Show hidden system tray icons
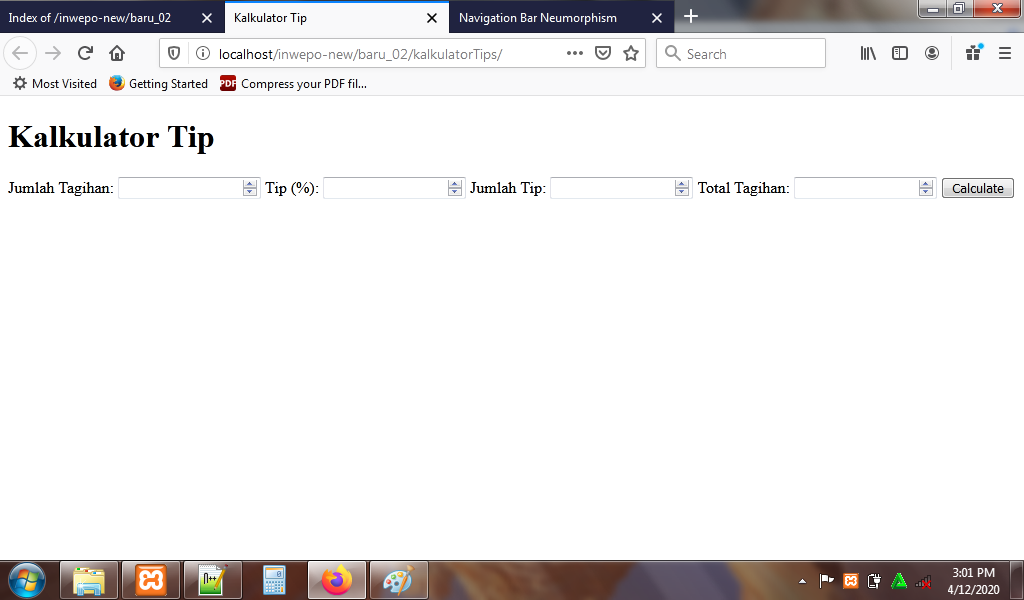This screenshot has width=1024, height=600. 803,581
